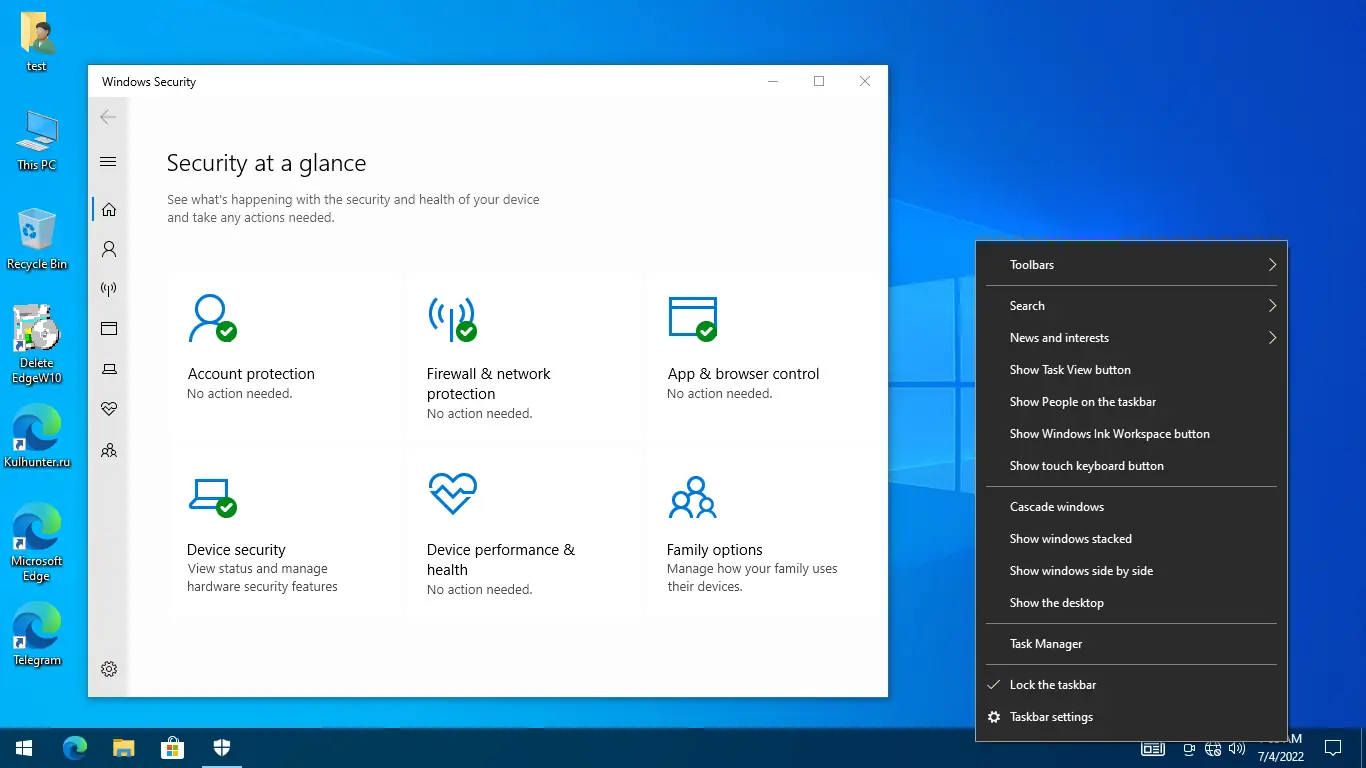Click the Device performance heart tile icon
Screen dimensions: 1366x768
[x=452, y=494]
